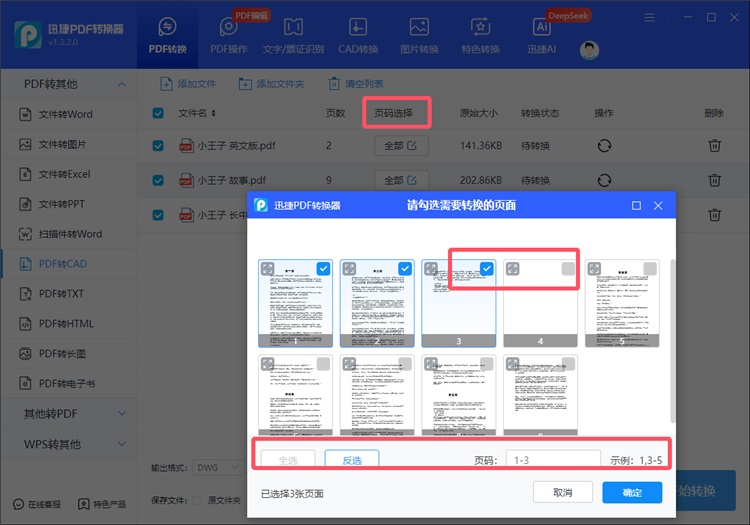Open 在线客服 at bottom left
The image size is (750, 525).
(x=37, y=504)
